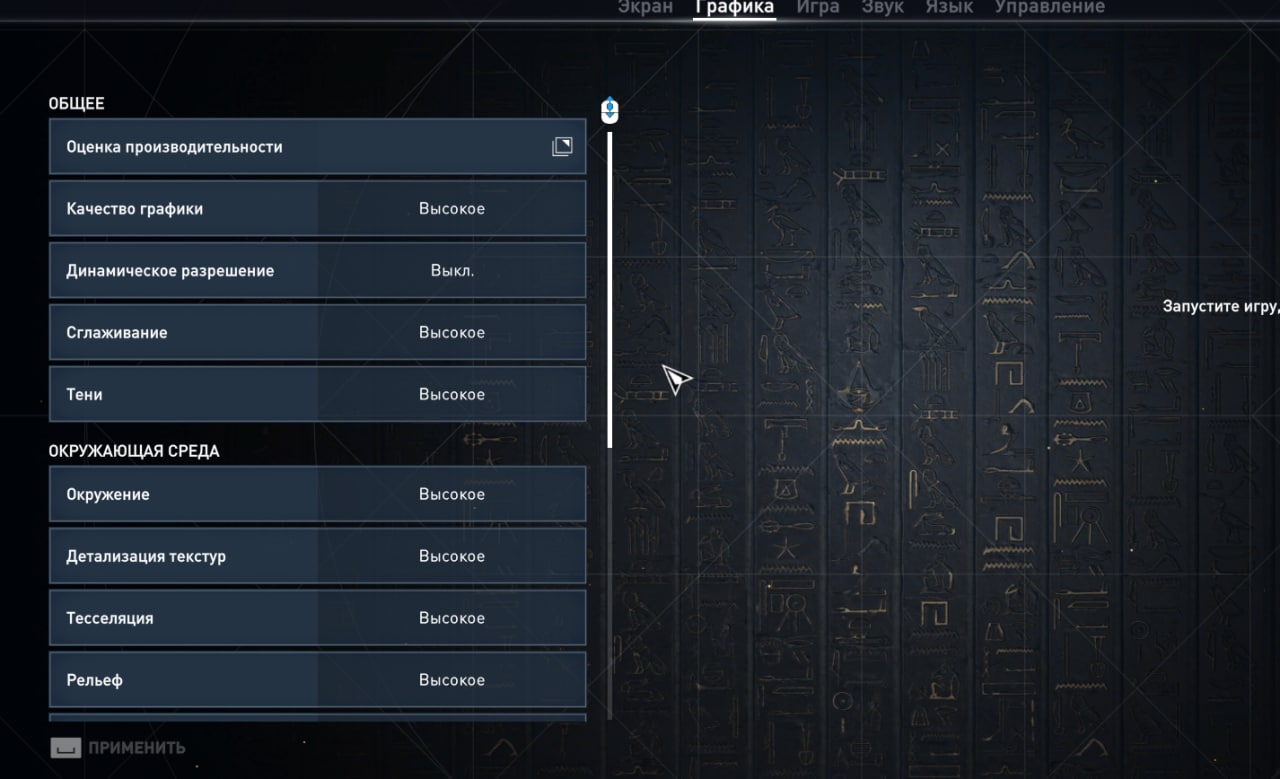Viewport: 1280px width, 779px height.
Task: Click the Применить button
Action: point(118,747)
